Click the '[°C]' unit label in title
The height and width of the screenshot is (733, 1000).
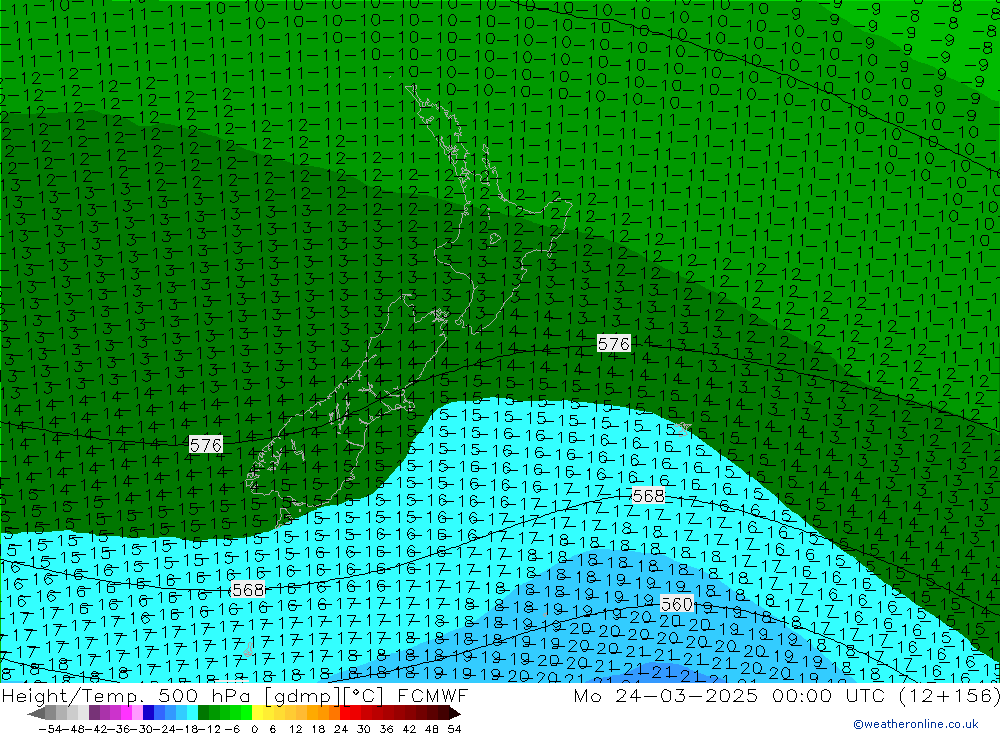tap(364, 695)
